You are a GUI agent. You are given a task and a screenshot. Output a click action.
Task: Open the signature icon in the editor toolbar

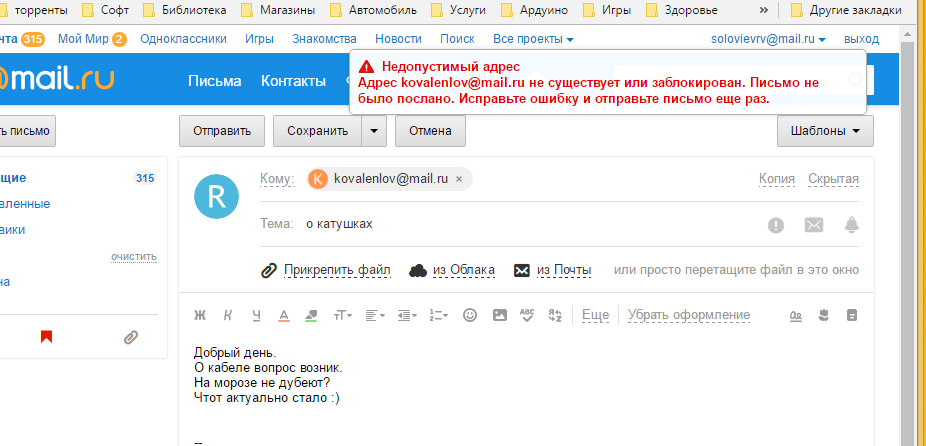coord(795,315)
